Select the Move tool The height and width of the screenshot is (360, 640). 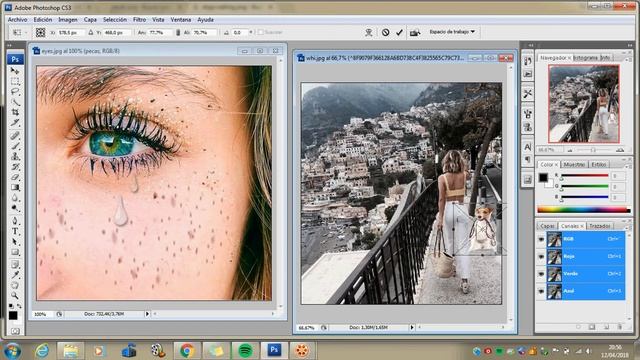click(x=15, y=71)
